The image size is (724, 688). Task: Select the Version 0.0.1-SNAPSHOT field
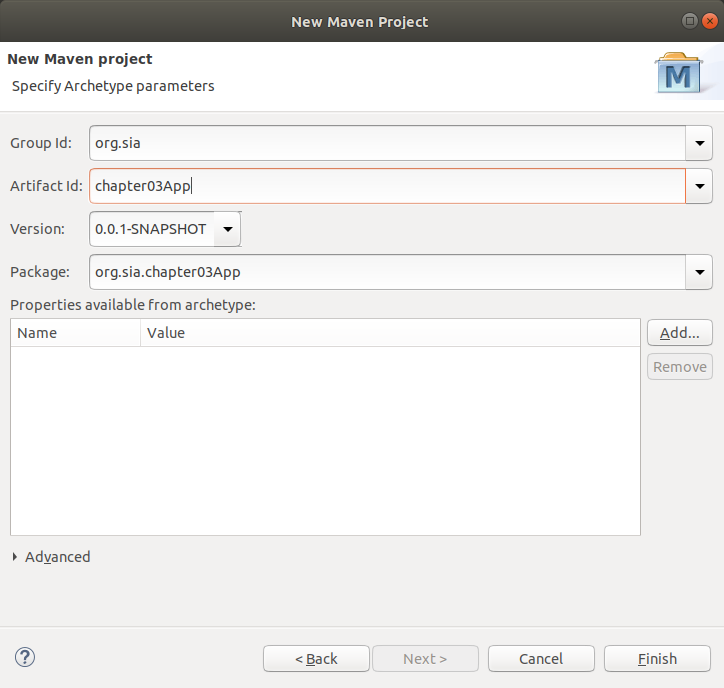pos(151,229)
